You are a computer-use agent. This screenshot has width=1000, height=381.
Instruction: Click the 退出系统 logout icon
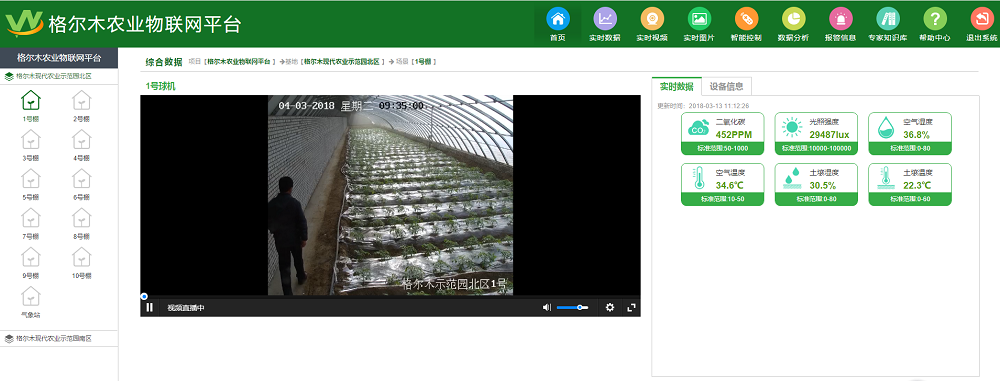pos(982,19)
